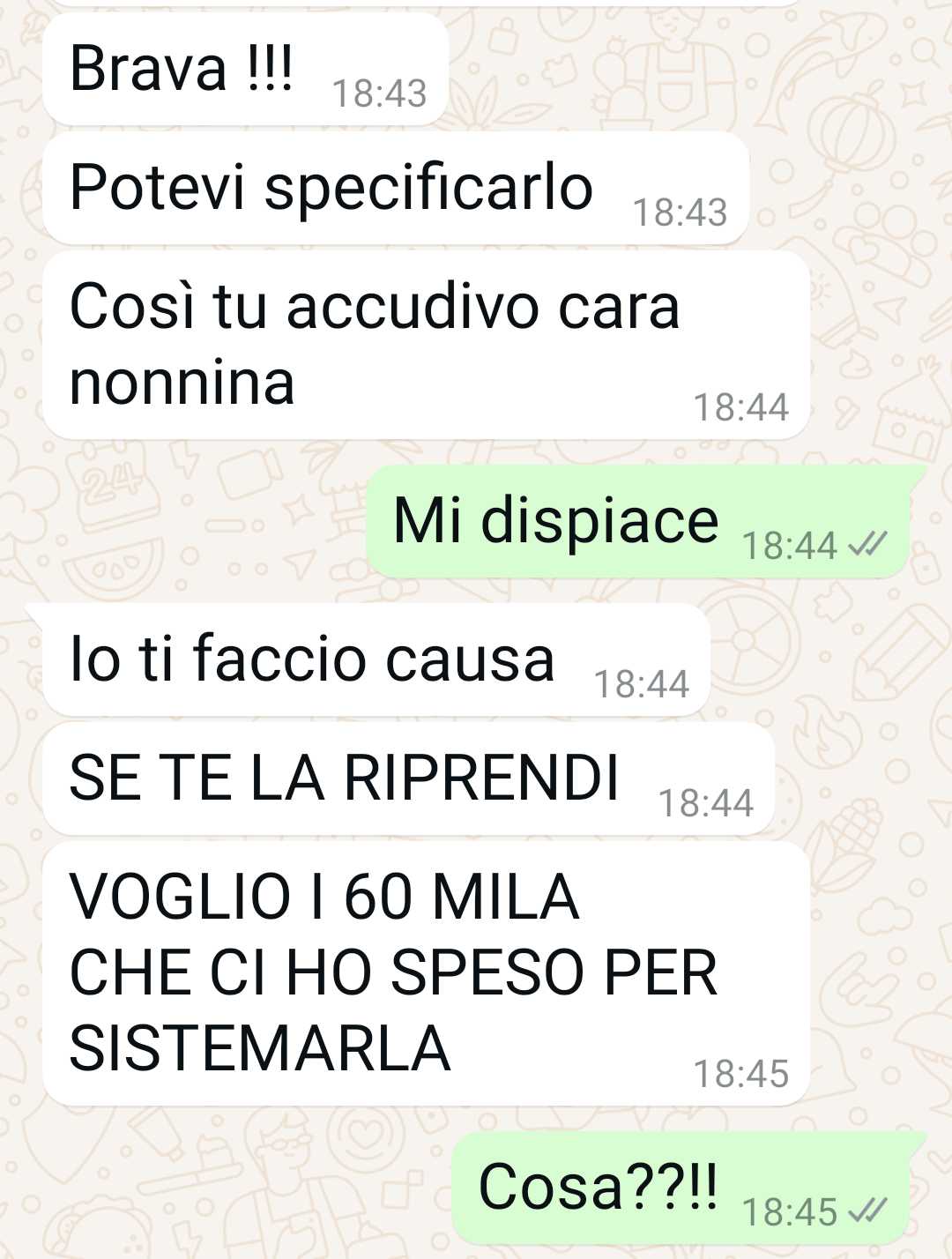This screenshot has height=1259, width=952.
Task: Click the 18:44 timestamp on the 'nonnina' message
Action: point(740,407)
